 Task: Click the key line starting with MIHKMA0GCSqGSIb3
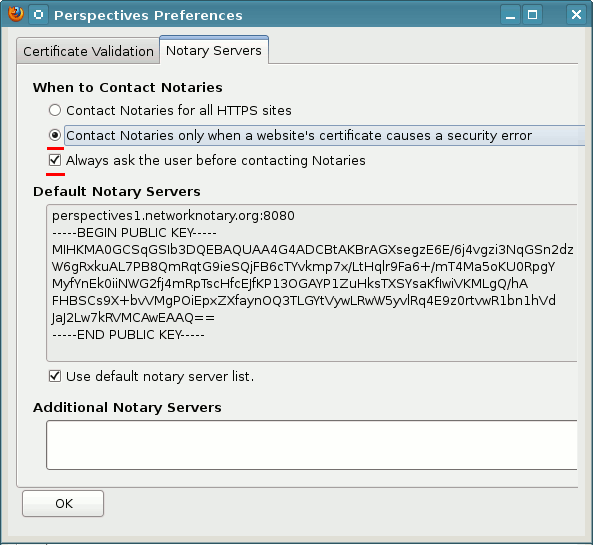[x=312, y=250]
